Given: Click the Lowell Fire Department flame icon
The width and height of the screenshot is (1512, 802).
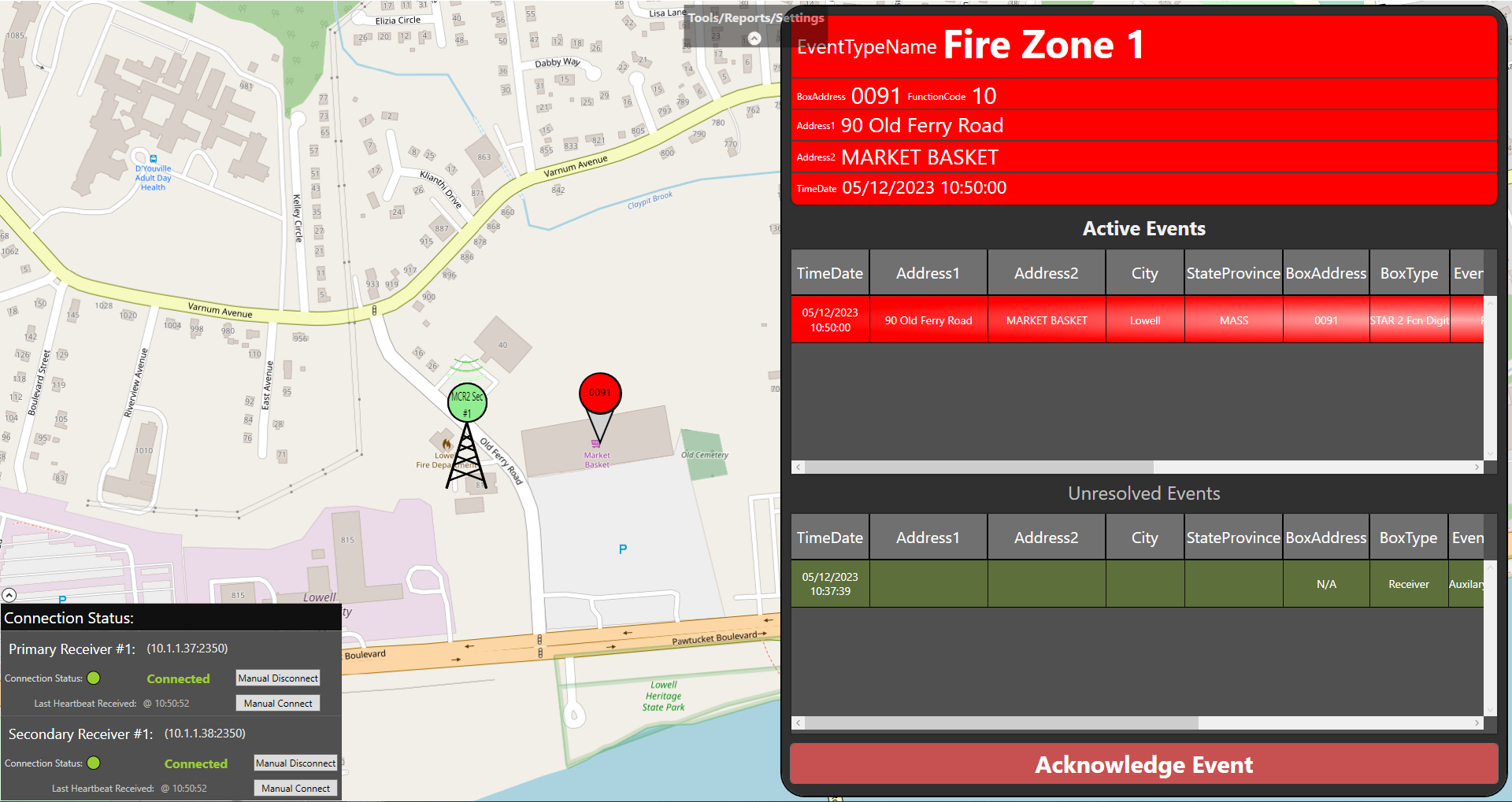Looking at the screenshot, I should (446, 445).
